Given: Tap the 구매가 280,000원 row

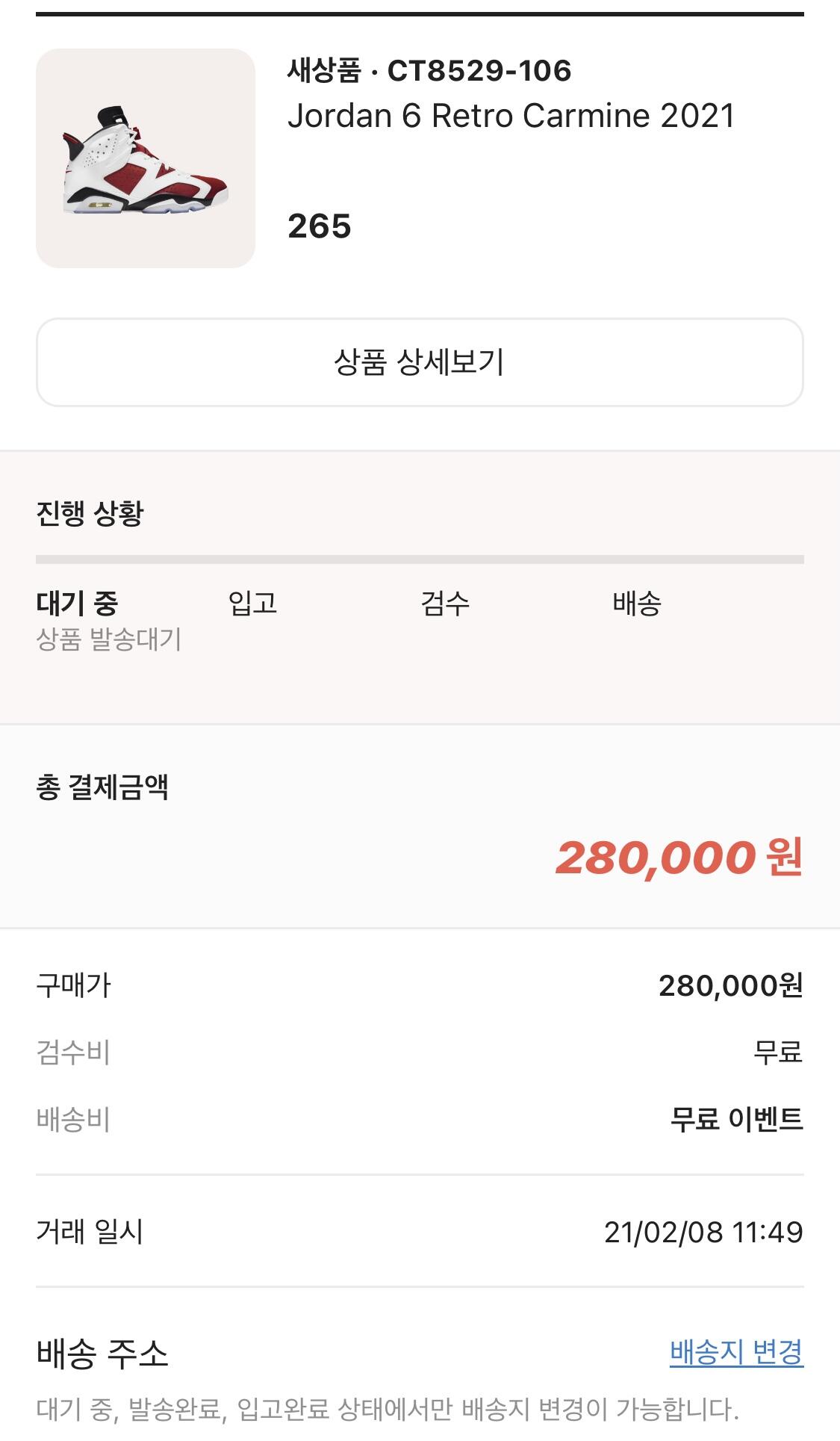Looking at the screenshot, I should [420, 986].
